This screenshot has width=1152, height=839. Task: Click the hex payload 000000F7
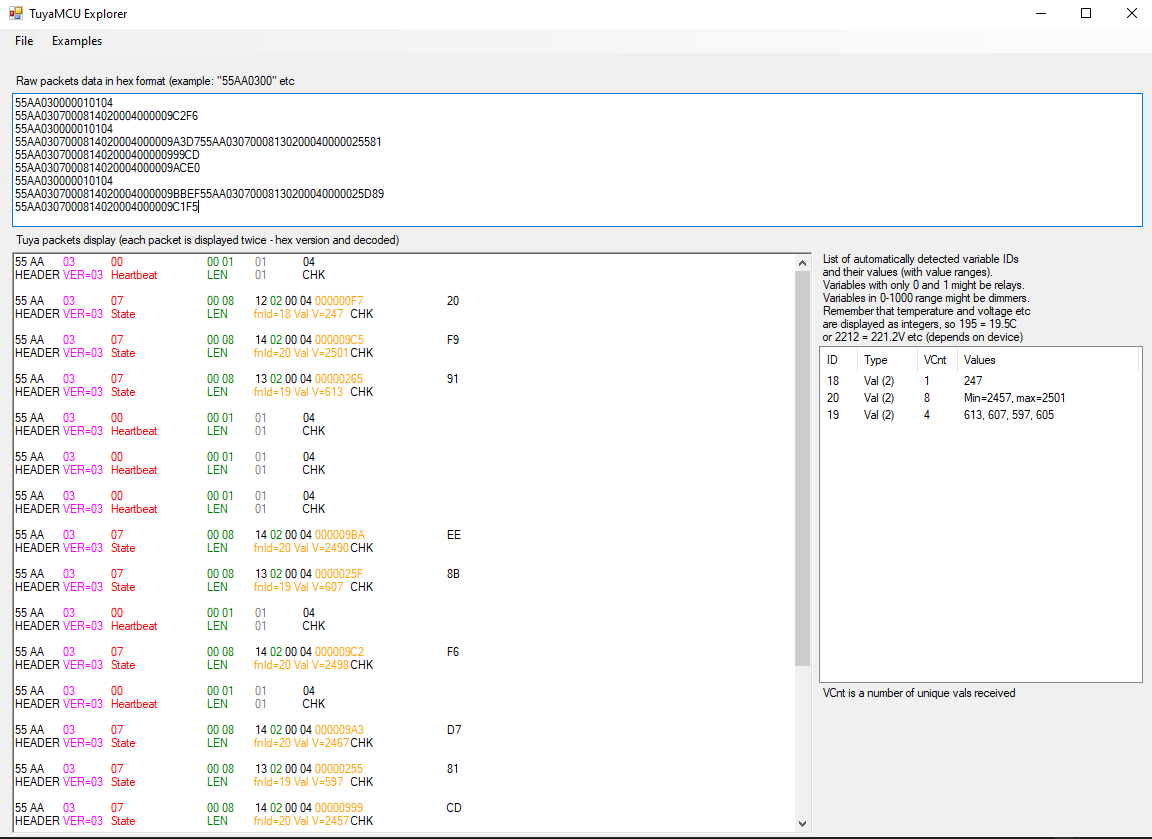[339, 300]
